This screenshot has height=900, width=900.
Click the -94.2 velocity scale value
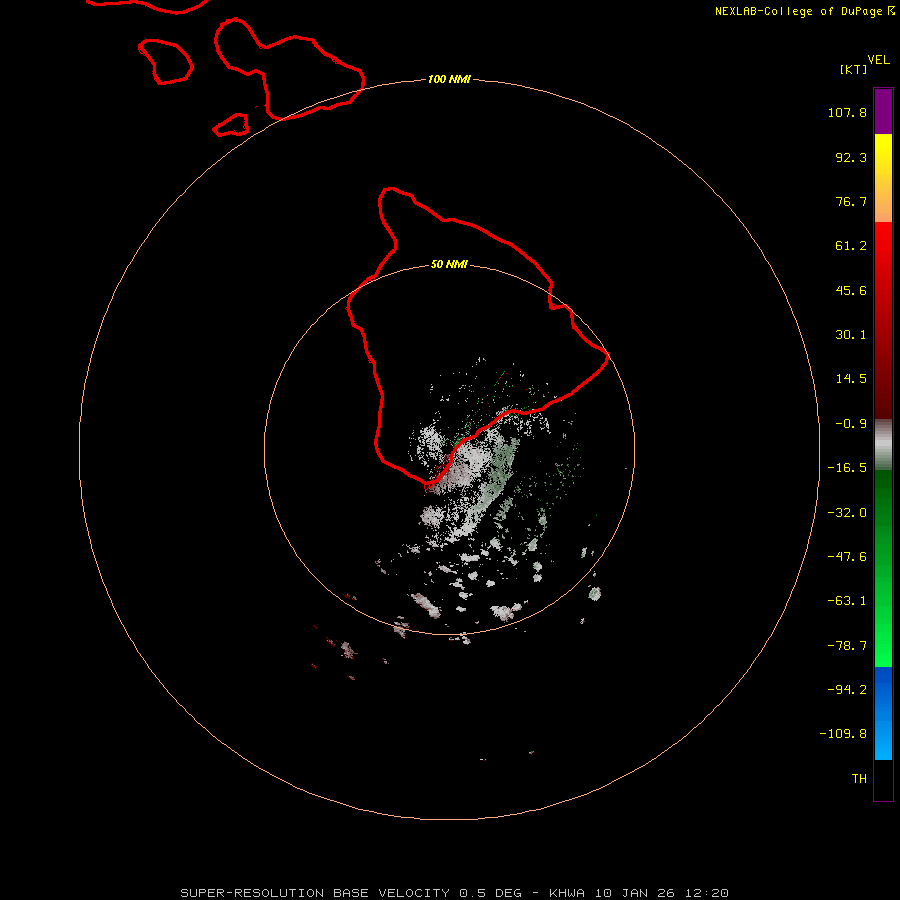[847, 690]
